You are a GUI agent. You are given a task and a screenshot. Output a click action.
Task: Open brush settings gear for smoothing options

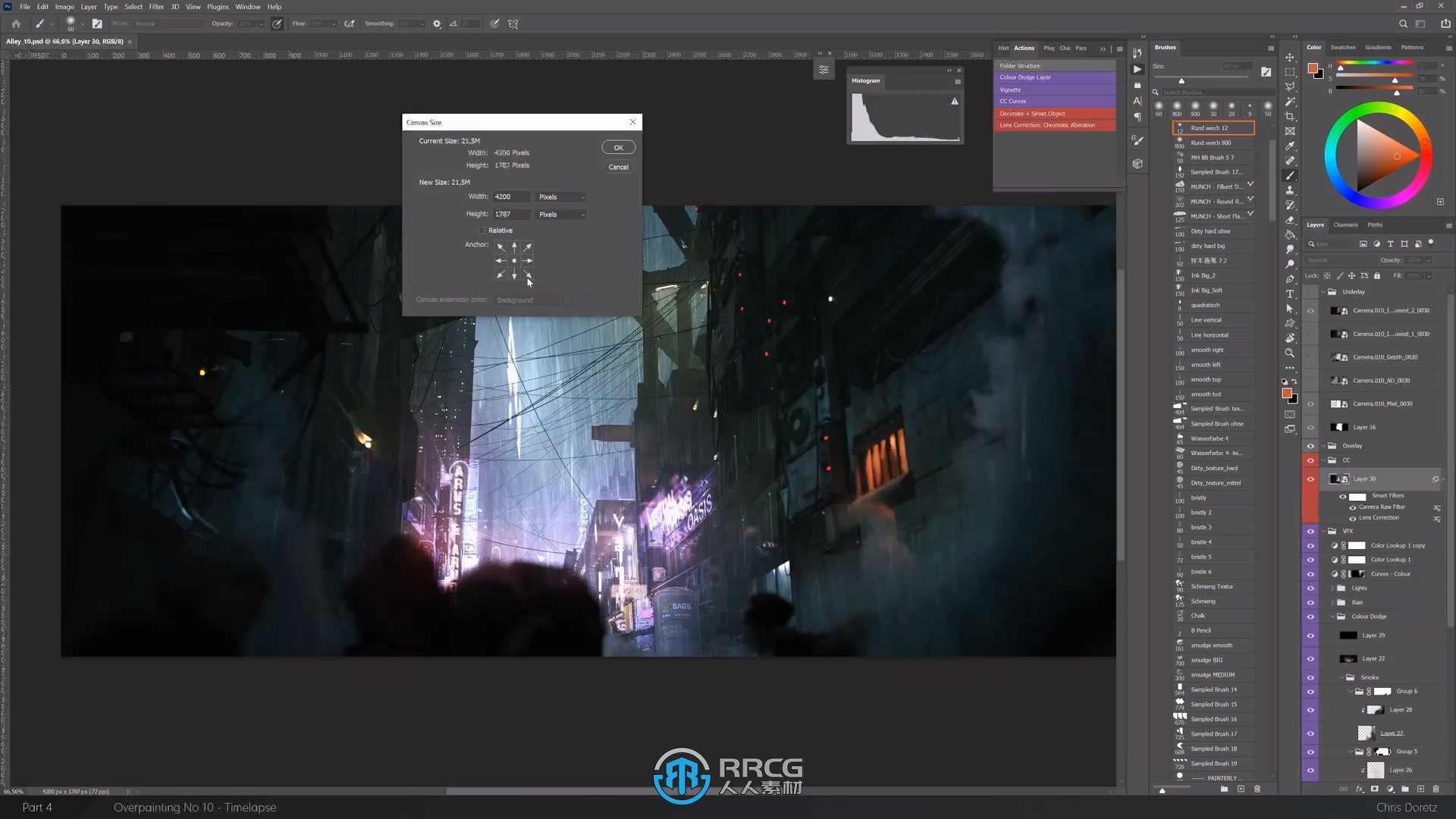click(x=437, y=24)
